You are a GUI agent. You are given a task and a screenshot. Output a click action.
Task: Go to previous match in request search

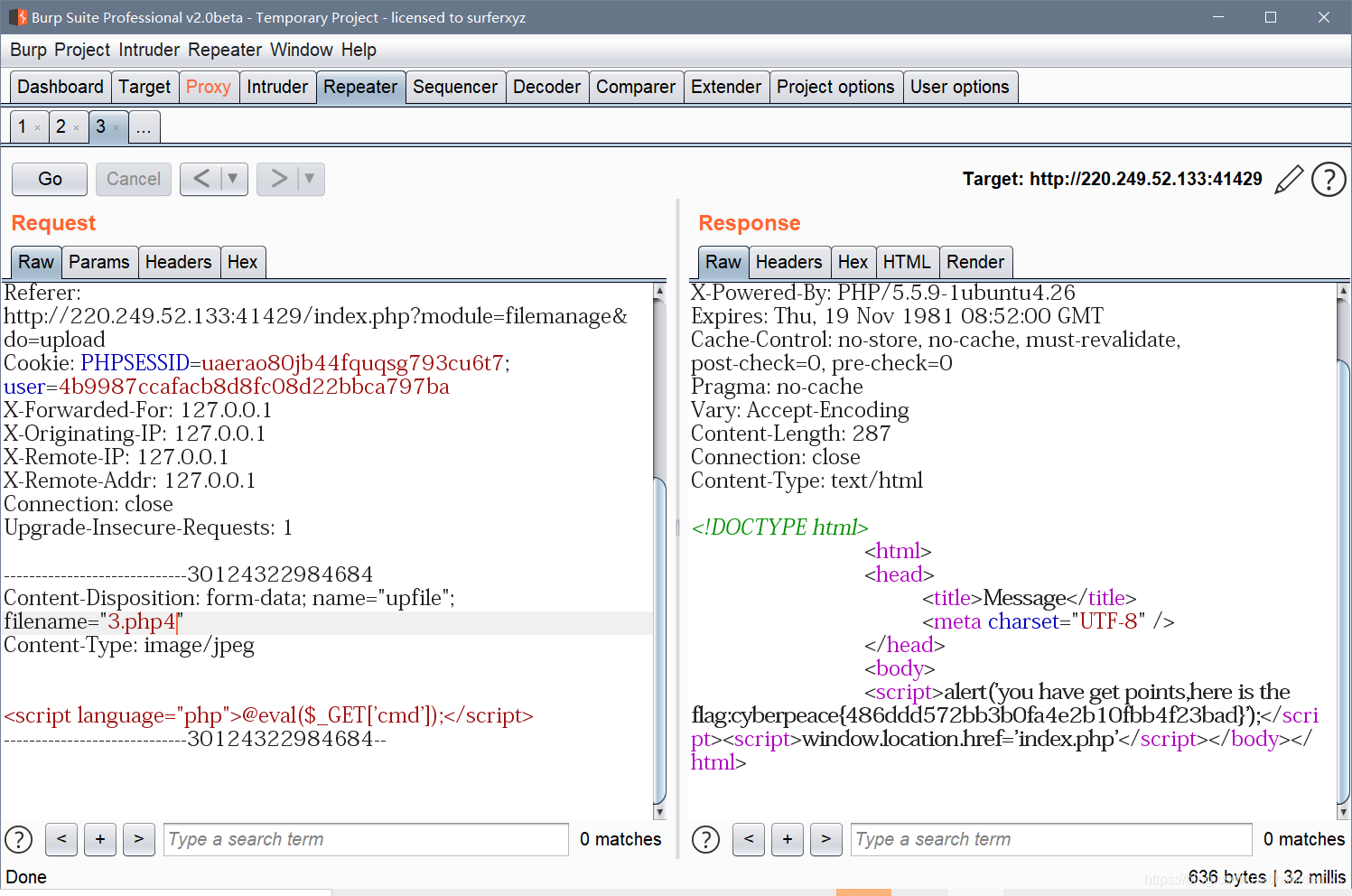(61, 839)
